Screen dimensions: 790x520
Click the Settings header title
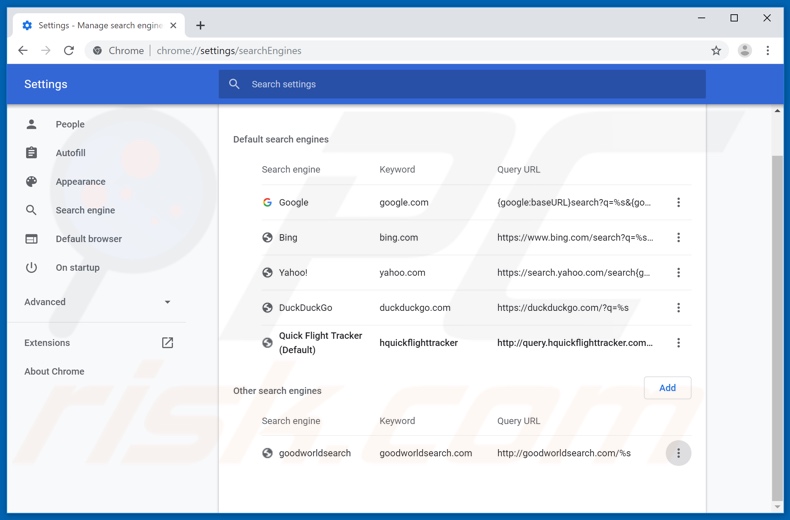tap(46, 84)
